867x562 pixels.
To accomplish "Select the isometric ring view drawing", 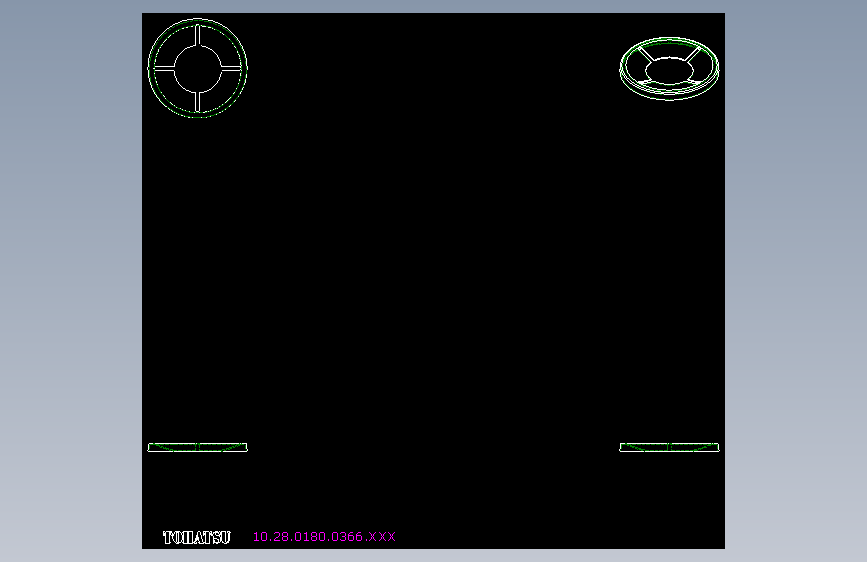I will click(669, 69).
